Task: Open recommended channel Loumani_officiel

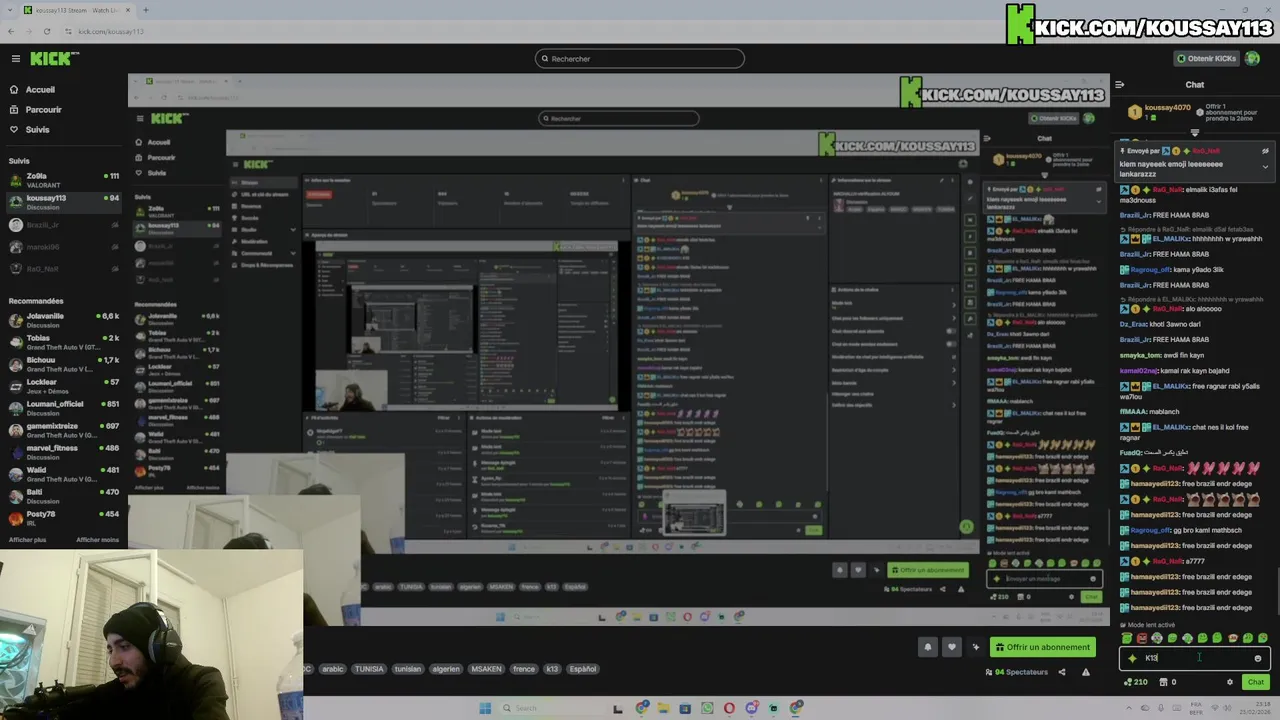Action: pyautogui.click(x=63, y=408)
